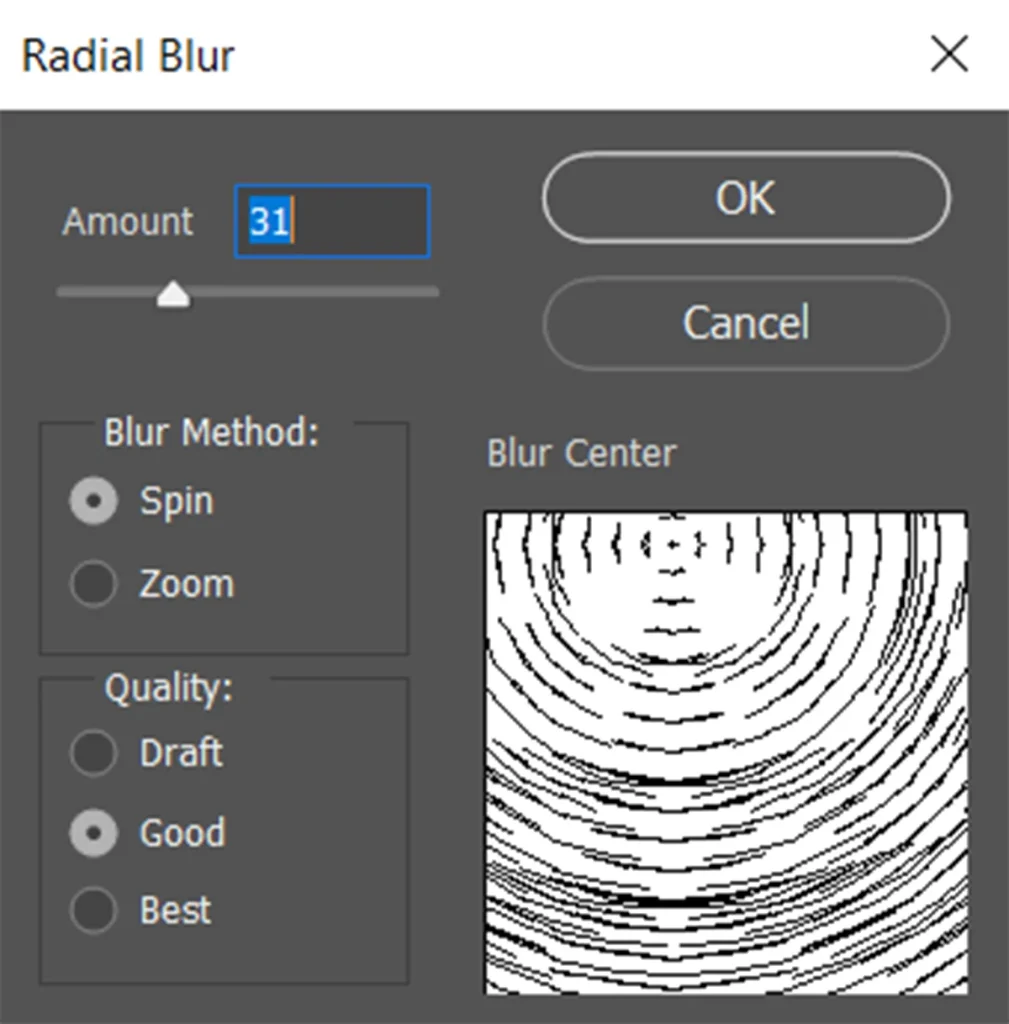Click the Amount slider track left of the handle
This screenshot has width=1009, height=1024.
100,292
